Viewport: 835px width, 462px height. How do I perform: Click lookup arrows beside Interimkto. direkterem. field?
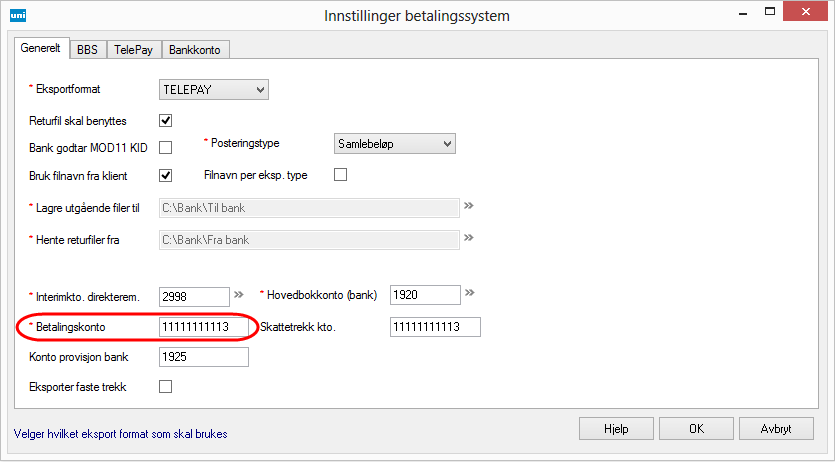[x=238, y=295]
